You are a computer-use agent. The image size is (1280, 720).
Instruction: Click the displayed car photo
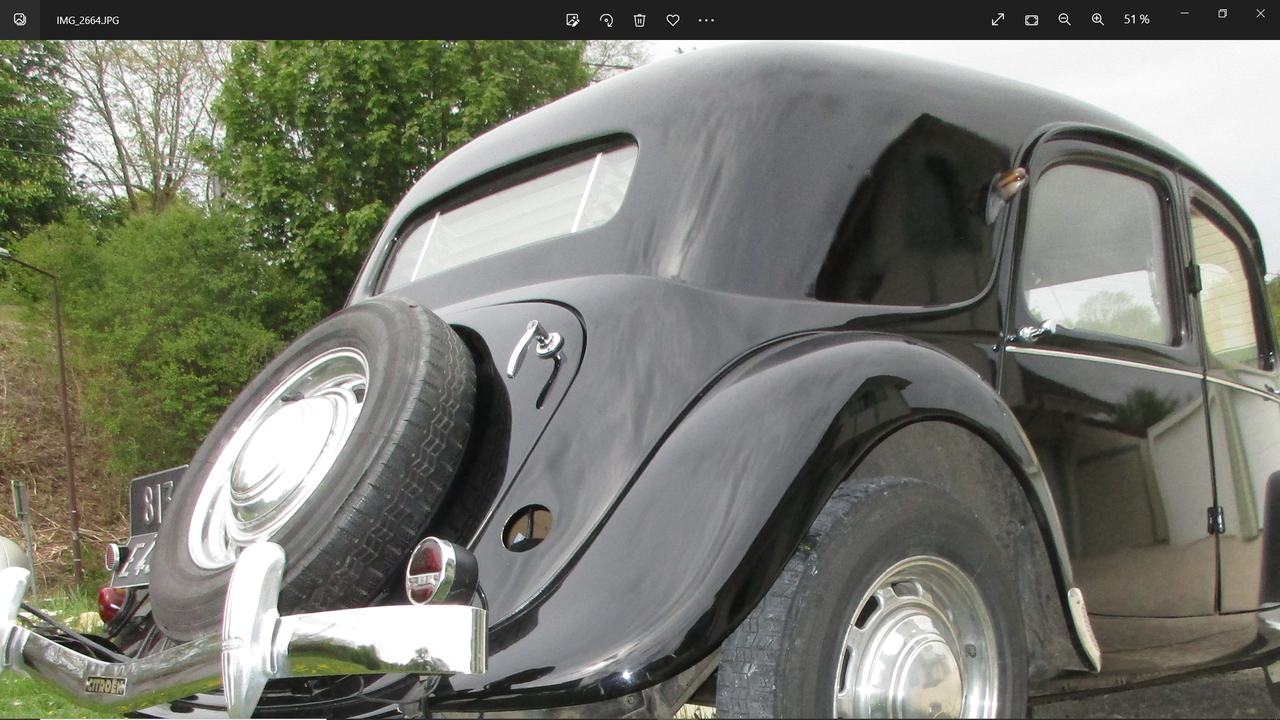click(640, 380)
